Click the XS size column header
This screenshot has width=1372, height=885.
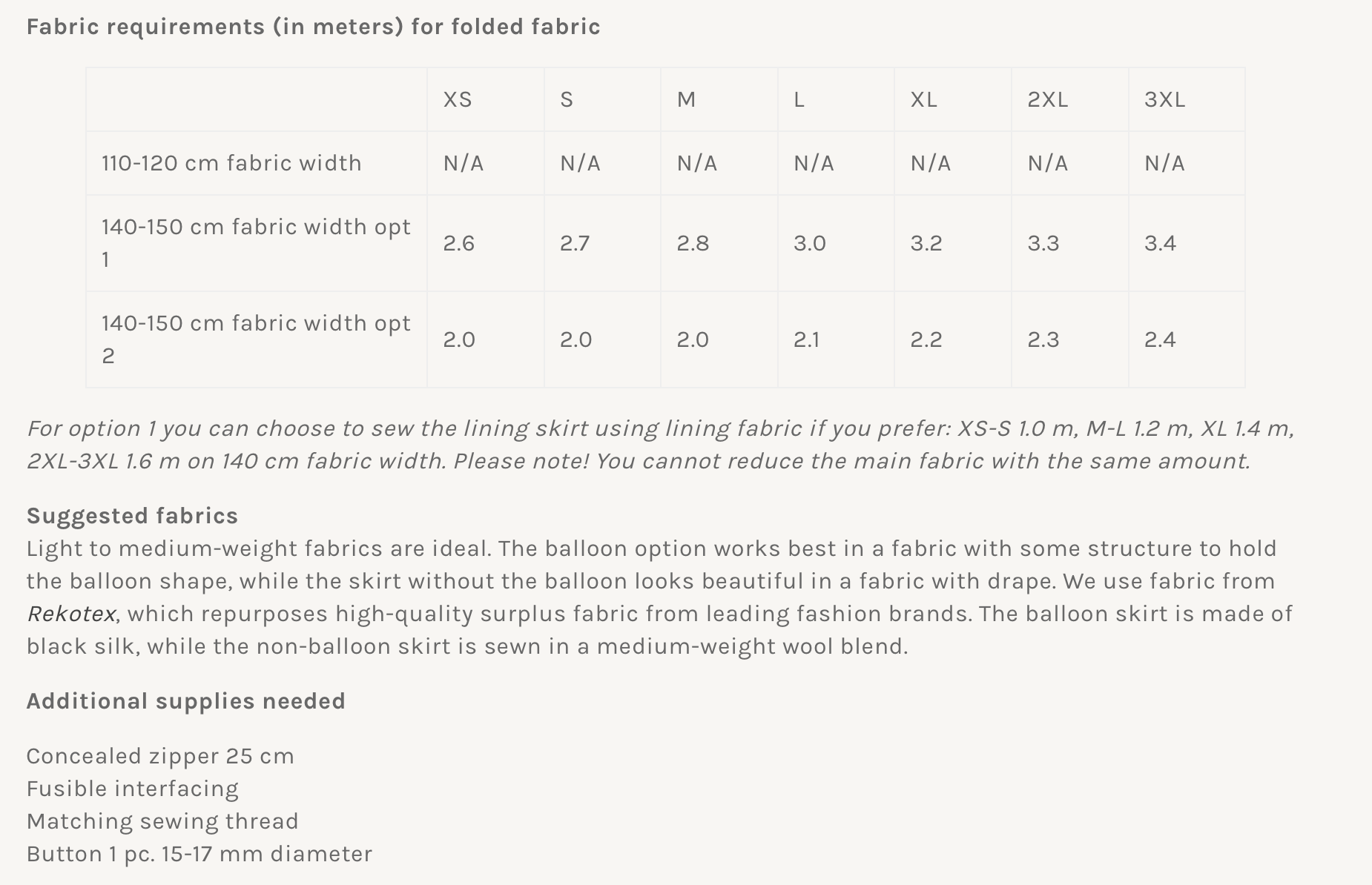pos(458,99)
